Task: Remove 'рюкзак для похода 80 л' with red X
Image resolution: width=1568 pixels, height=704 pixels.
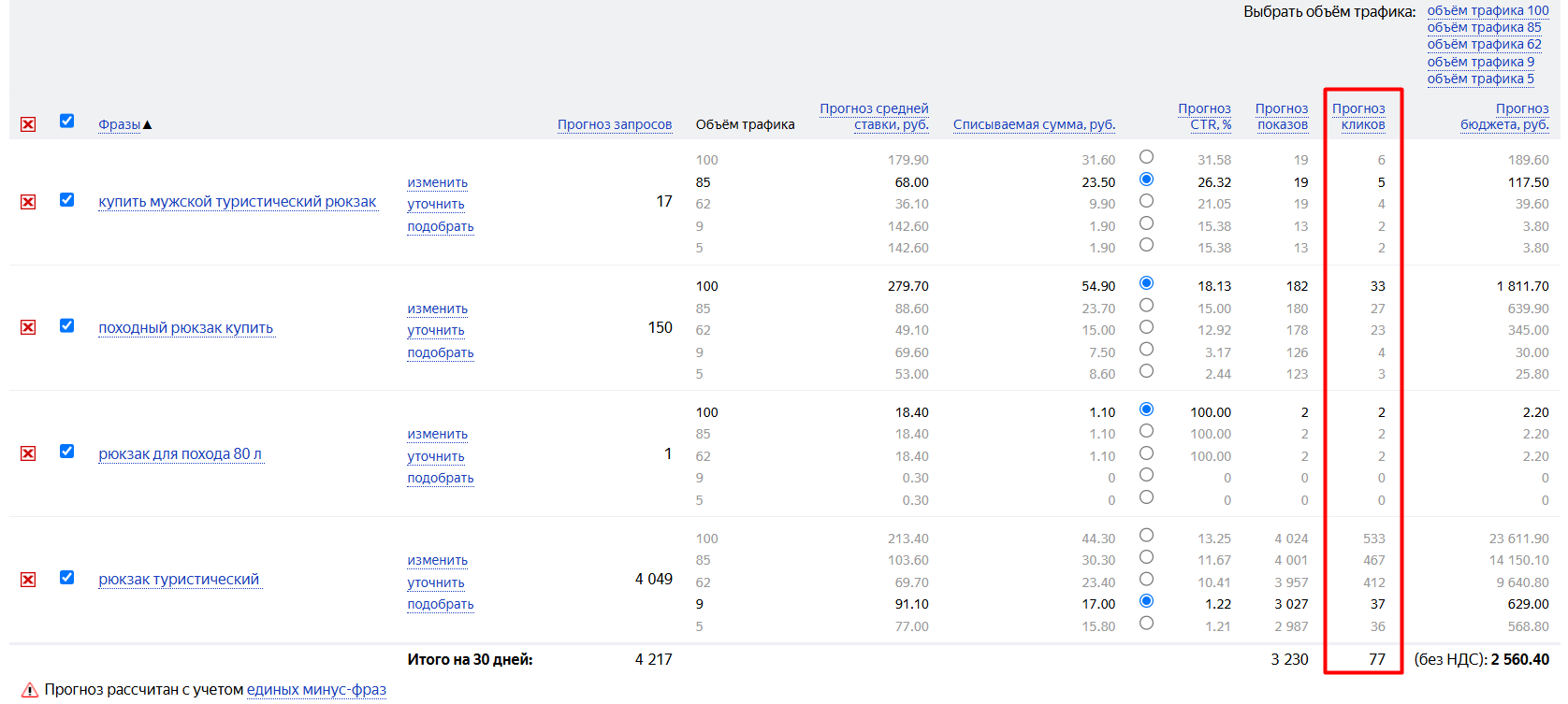Action: click(28, 453)
